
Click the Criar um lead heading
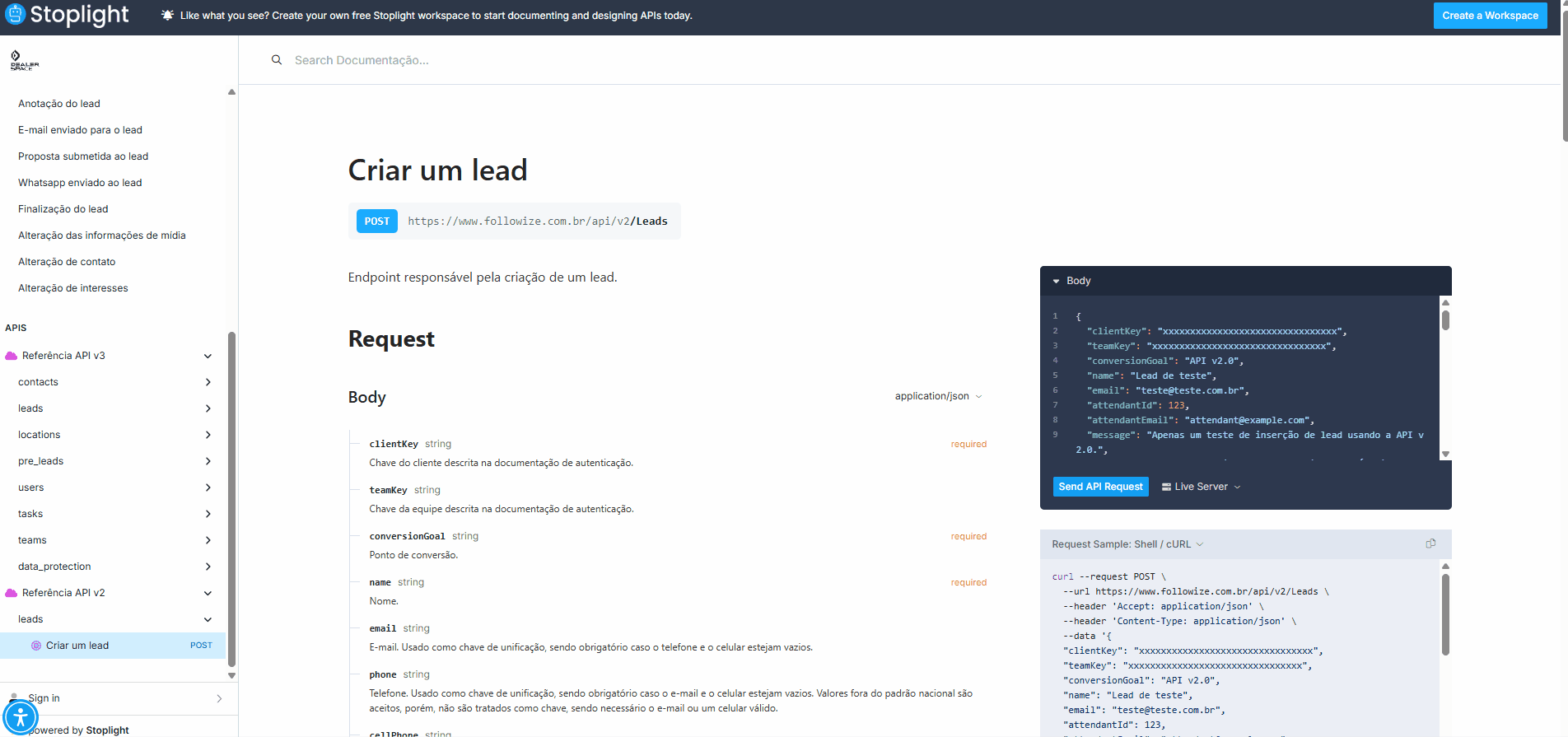437,170
